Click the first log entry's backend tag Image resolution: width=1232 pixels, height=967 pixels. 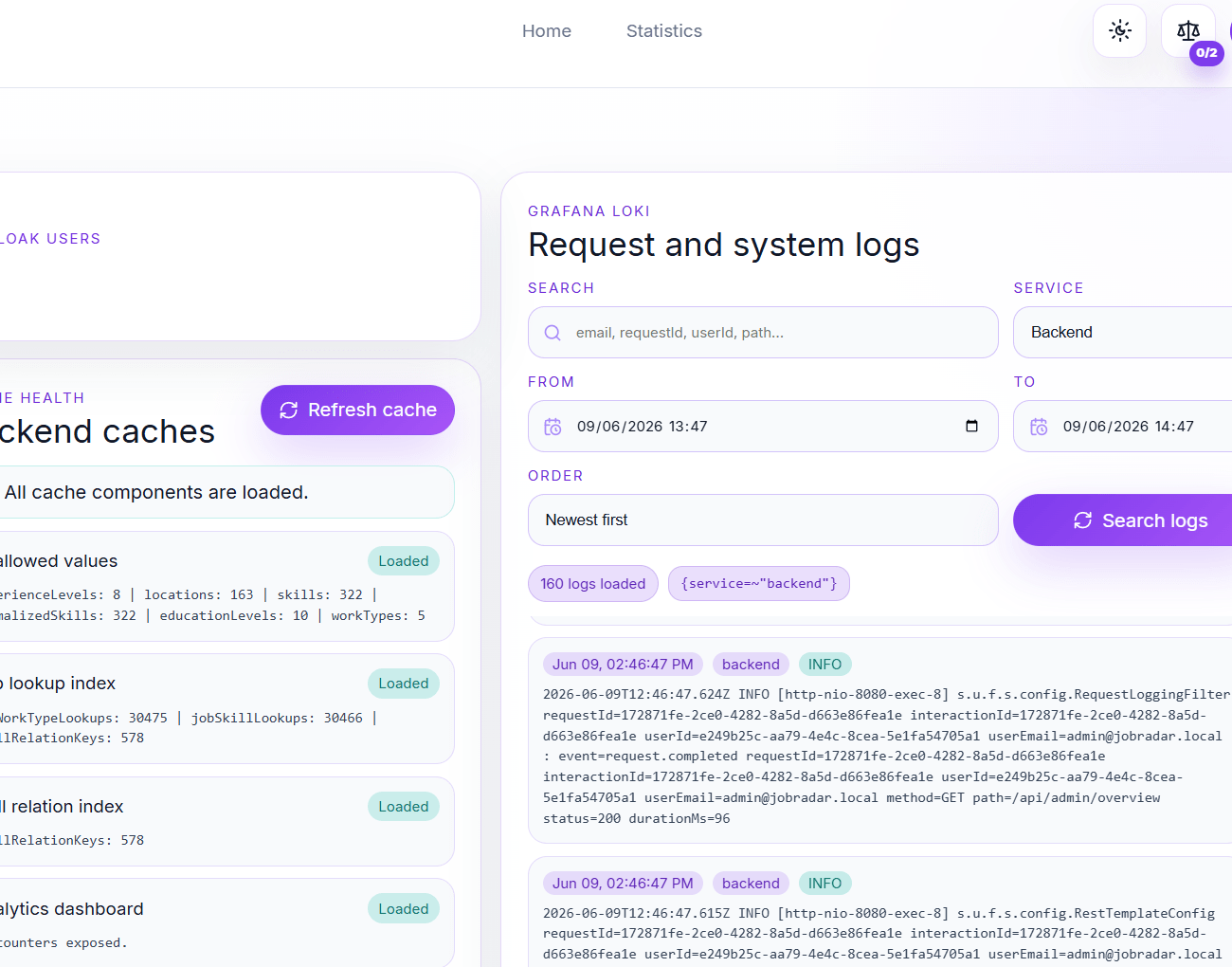pyautogui.click(x=751, y=665)
